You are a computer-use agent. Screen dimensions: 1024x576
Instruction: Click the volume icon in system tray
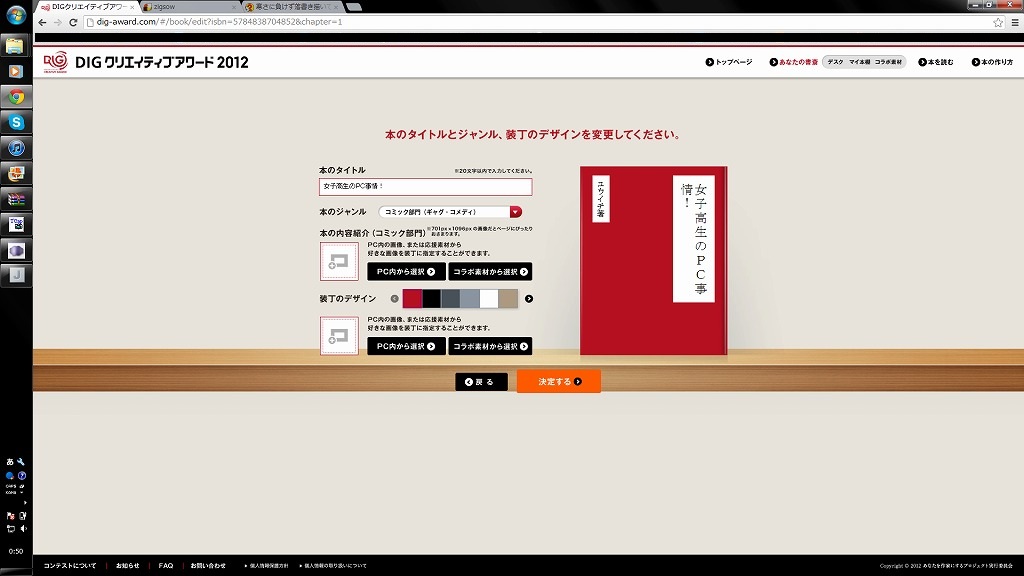(x=24, y=528)
